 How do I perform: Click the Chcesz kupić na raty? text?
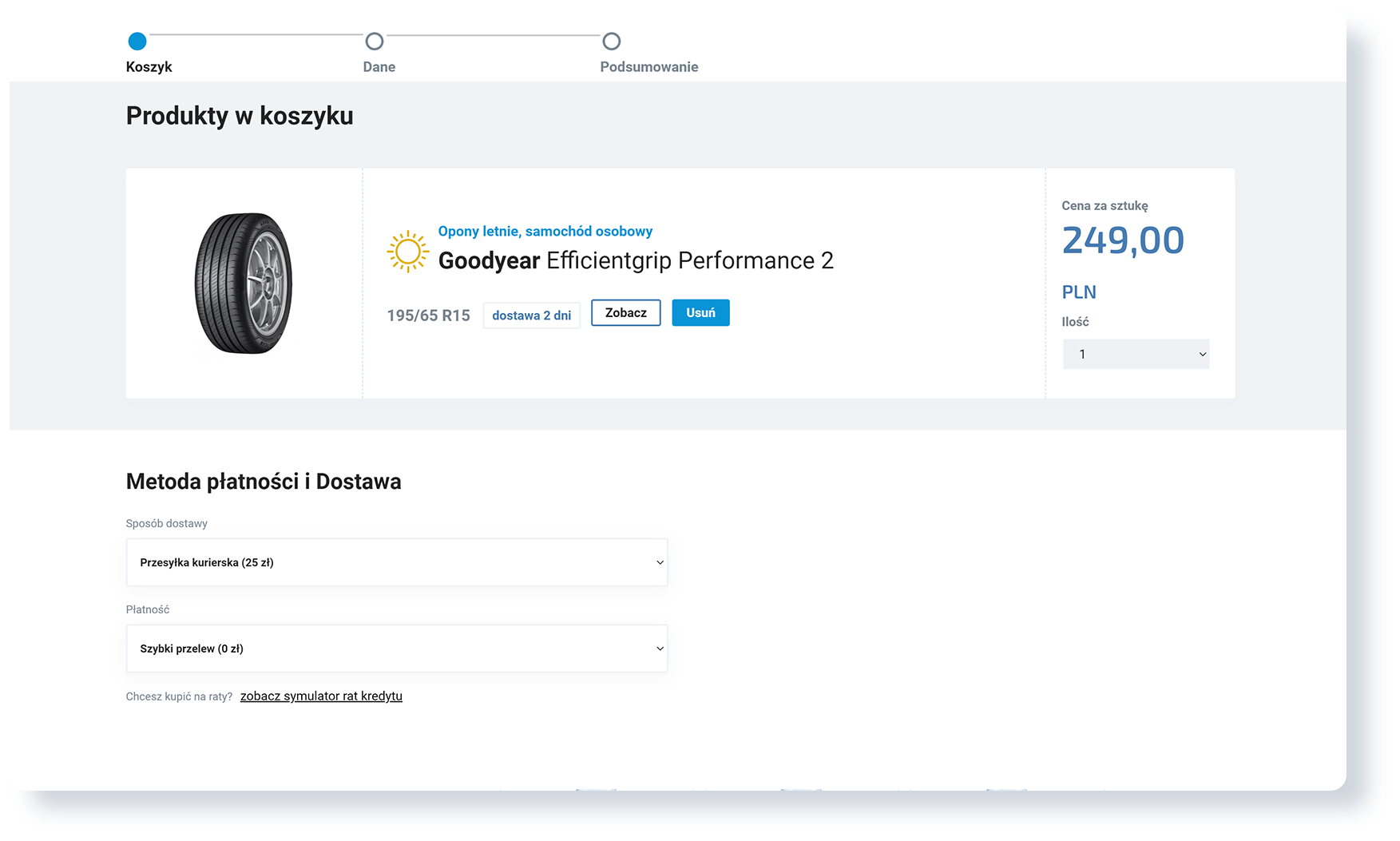(x=179, y=696)
